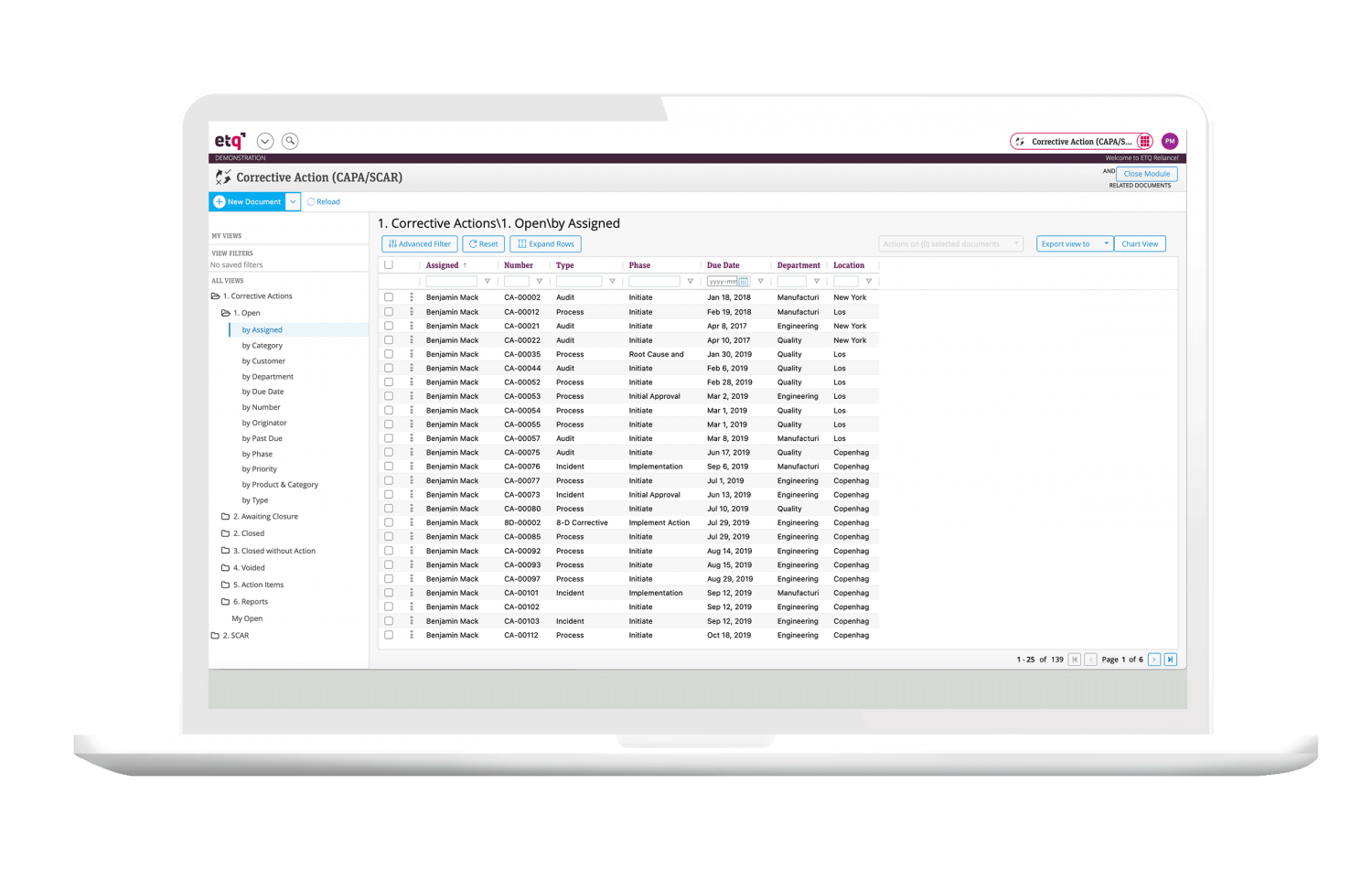Click the circled chevron next to ETQ logo
The height and width of the screenshot is (870, 1372).
click(265, 141)
